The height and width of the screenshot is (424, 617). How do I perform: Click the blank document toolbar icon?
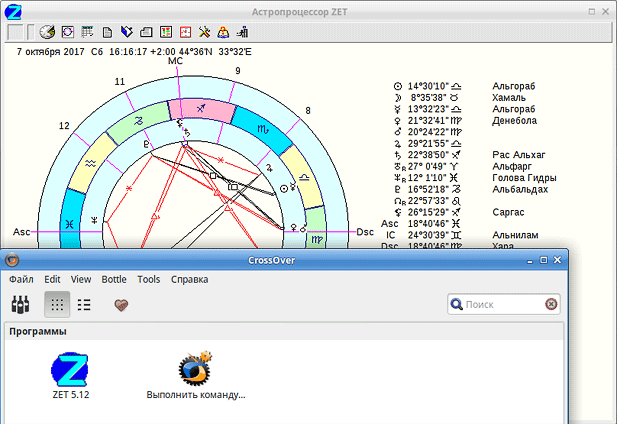pos(107,32)
